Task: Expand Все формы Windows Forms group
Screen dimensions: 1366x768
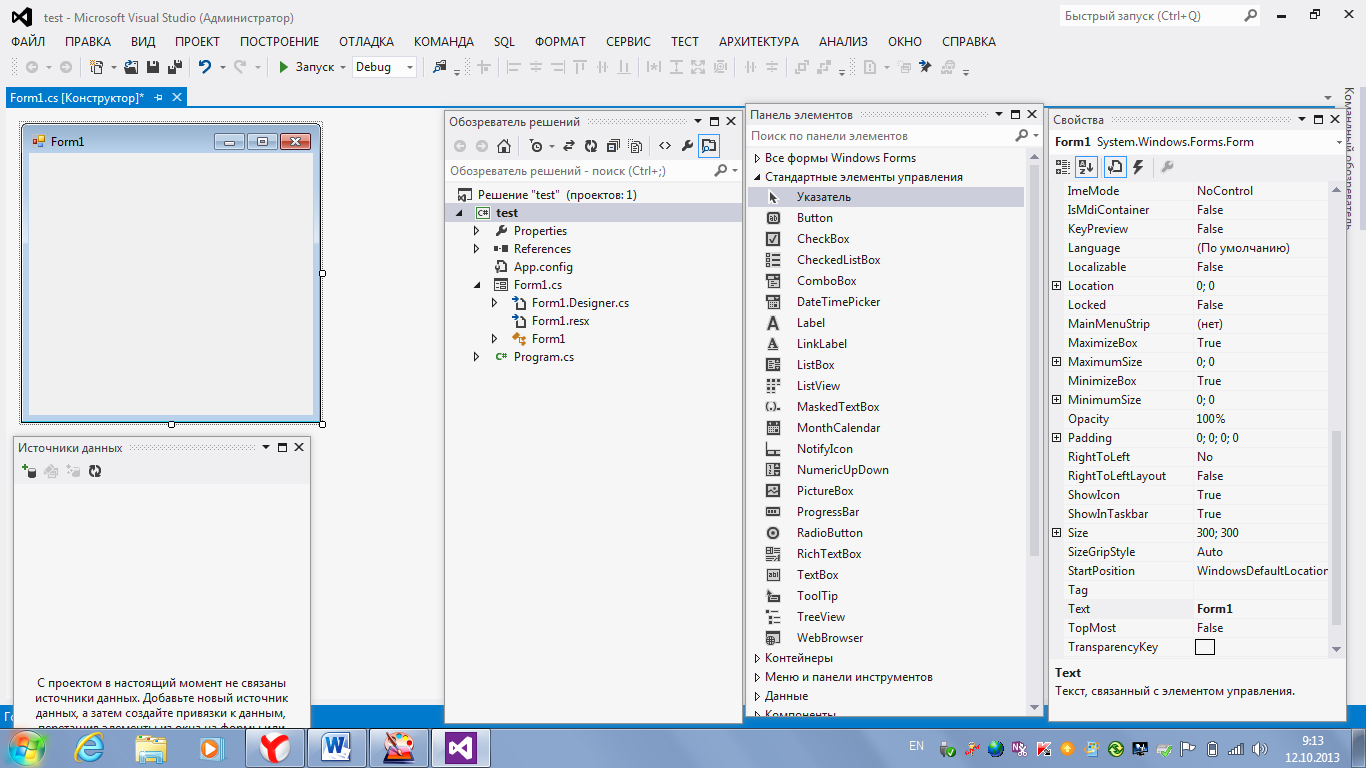Action: click(757, 158)
